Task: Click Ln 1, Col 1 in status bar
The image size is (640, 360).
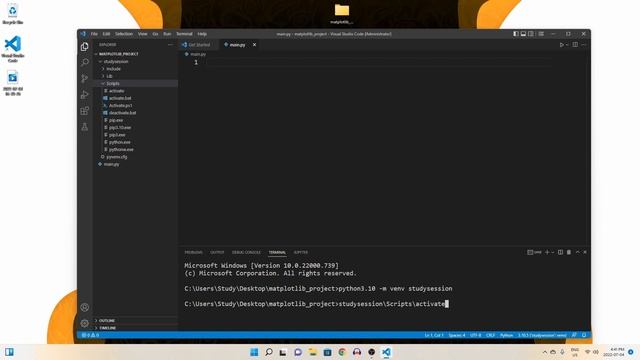Action: coord(434,335)
